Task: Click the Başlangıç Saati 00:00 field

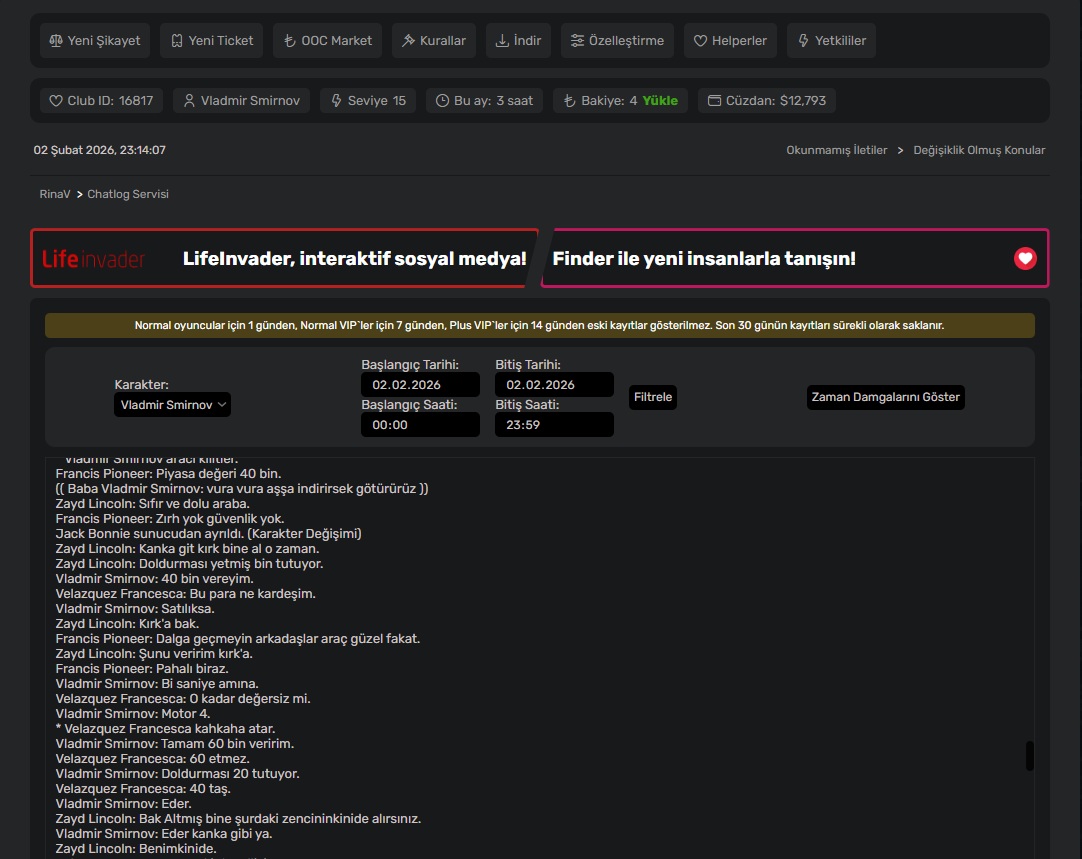Action: (420, 425)
